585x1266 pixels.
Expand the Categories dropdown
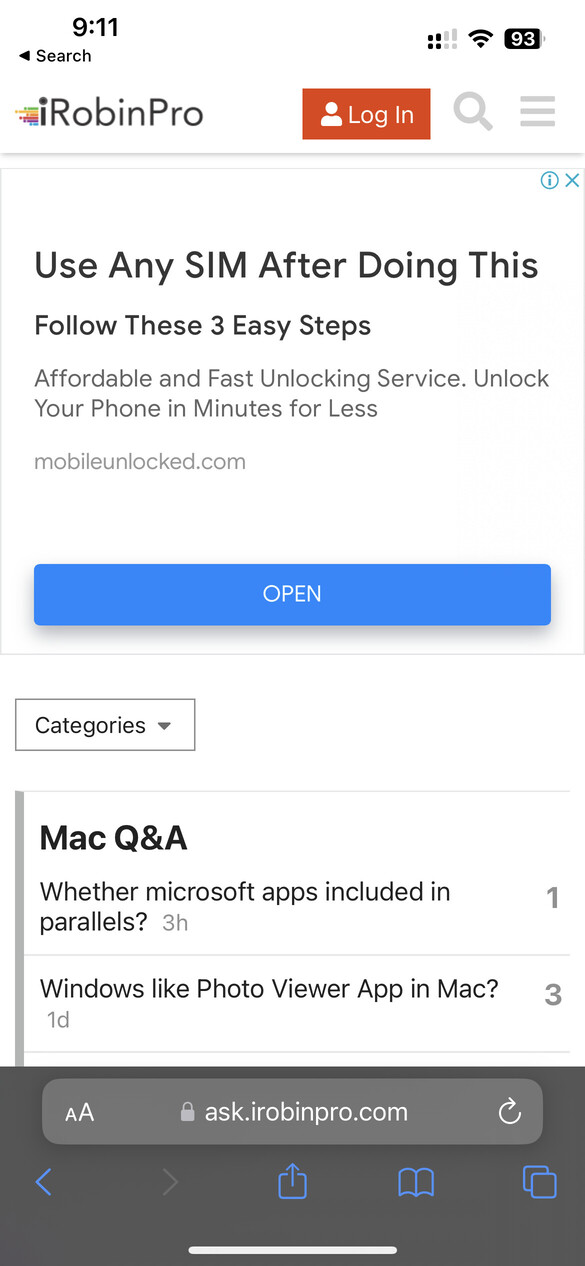point(105,725)
